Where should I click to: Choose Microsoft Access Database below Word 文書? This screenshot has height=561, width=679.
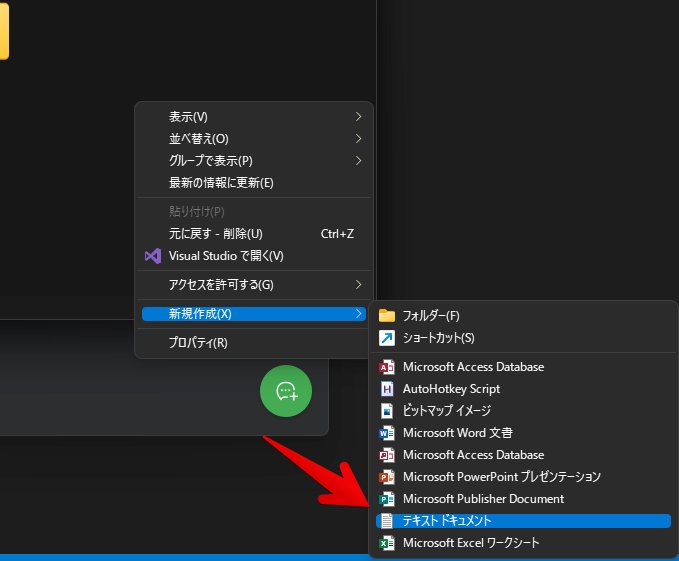pos(523,455)
